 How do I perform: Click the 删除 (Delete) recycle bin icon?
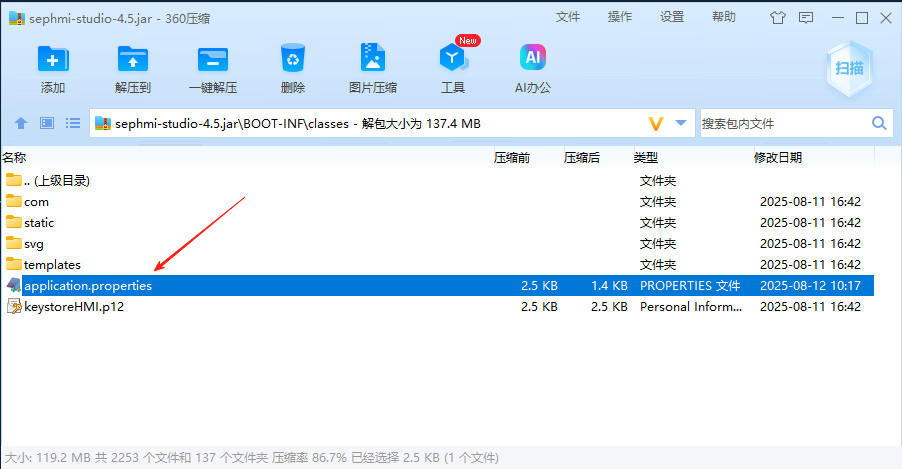(293, 58)
